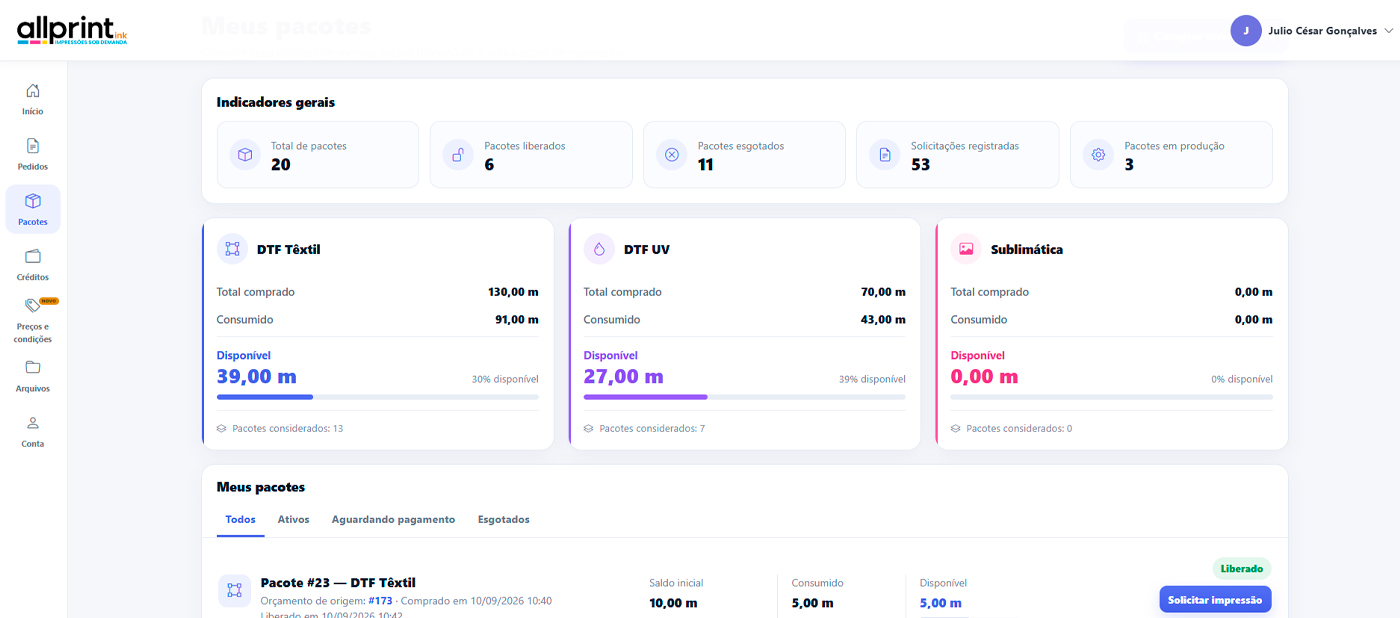The height and width of the screenshot is (618, 1400).
Task: Click the Total de pacotes card showing 20
Action: 318,155
